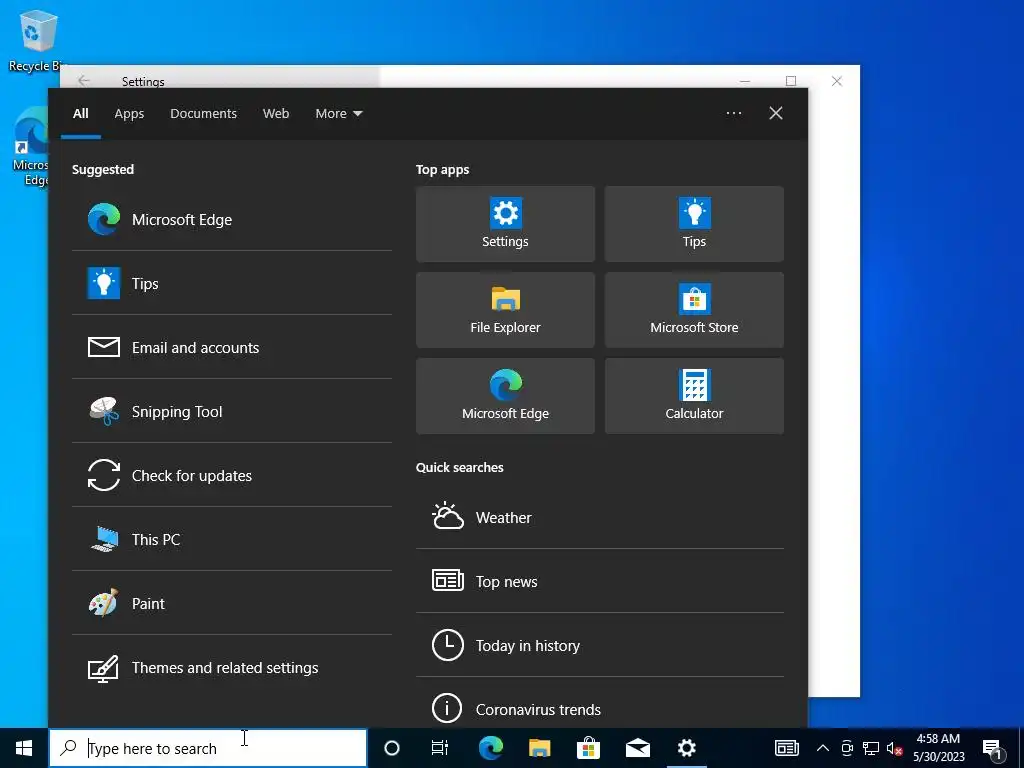The width and height of the screenshot is (1024, 768).
Task: Run the Top news quick search
Action: [600, 581]
